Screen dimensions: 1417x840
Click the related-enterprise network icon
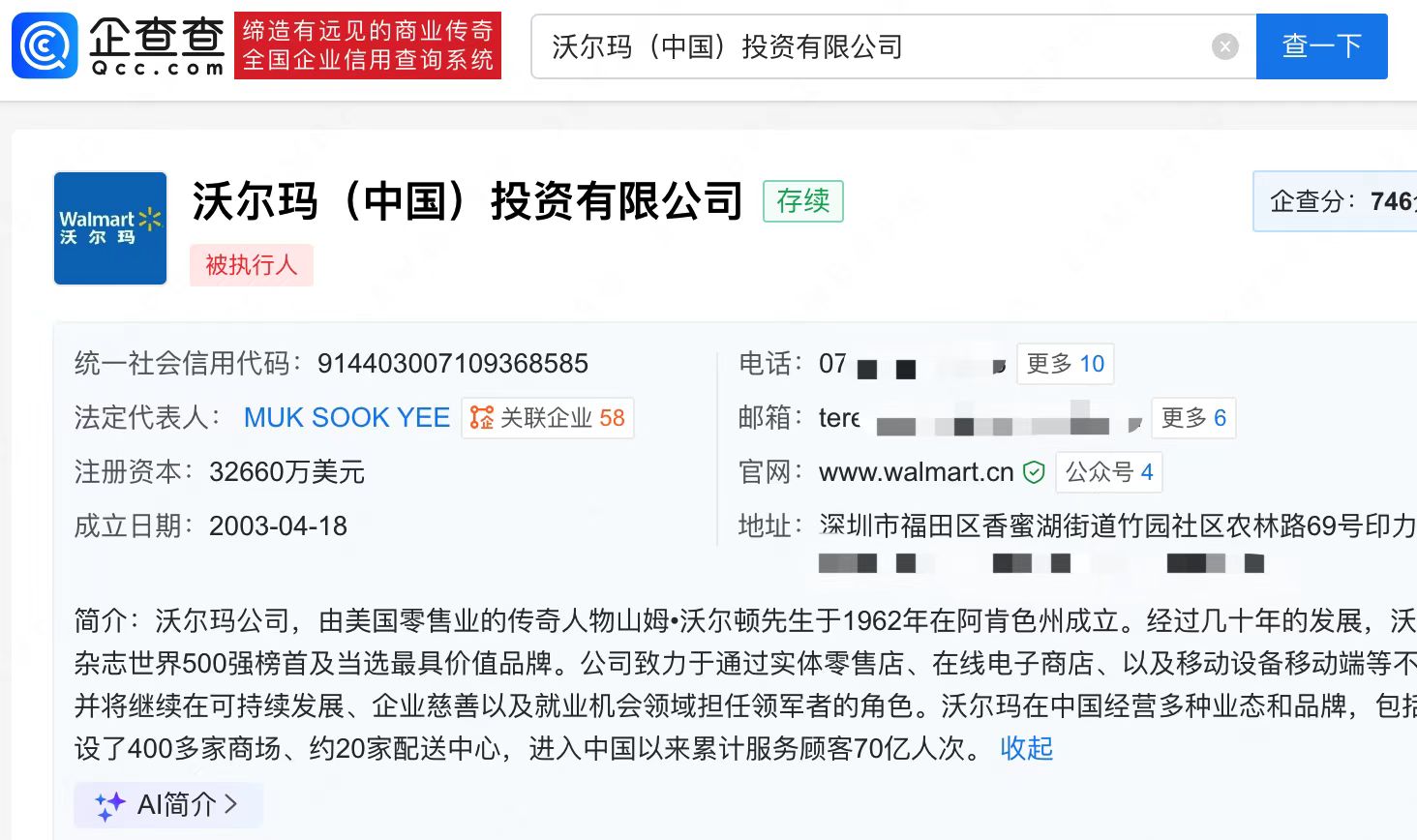coord(481,418)
